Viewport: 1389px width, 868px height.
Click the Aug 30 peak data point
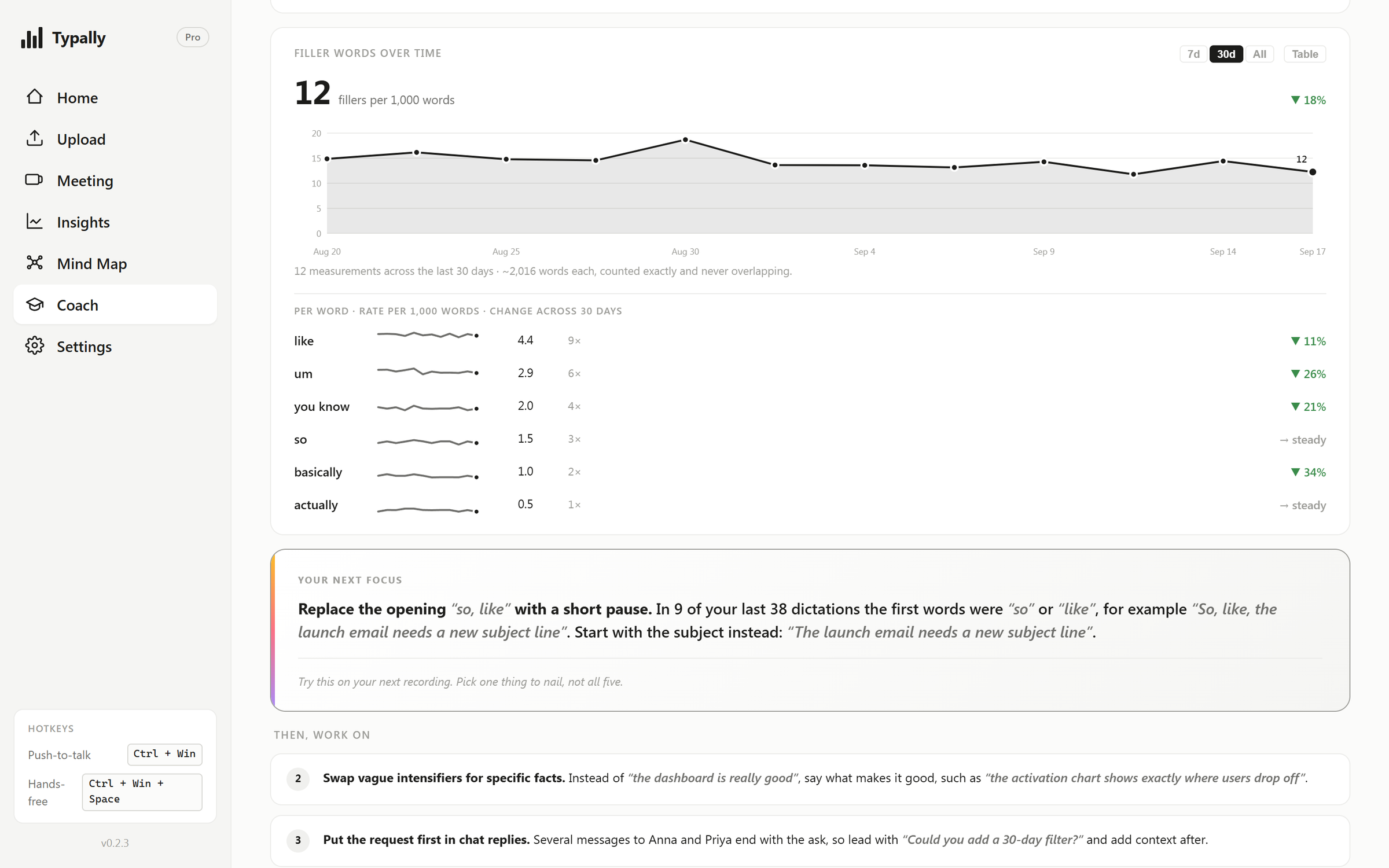pyautogui.click(x=685, y=140)
